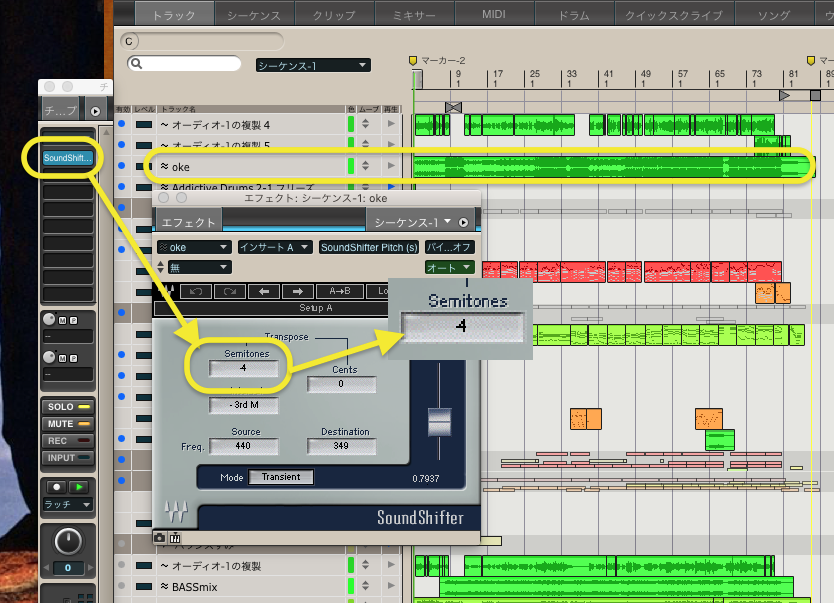This screenshot has width=834, height=603.
Task: Click the マーカー-2 timeline marker
Action: [413, 61]
